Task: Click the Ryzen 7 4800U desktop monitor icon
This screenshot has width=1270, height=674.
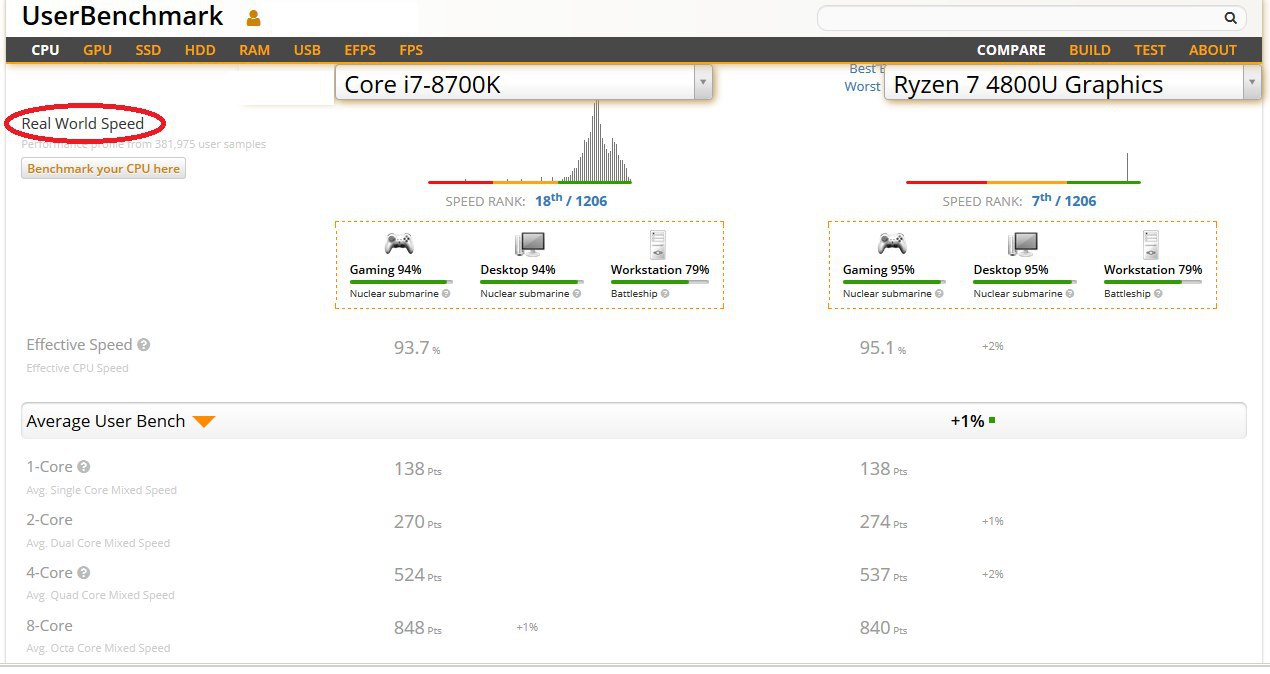Action: (1022, 244)
